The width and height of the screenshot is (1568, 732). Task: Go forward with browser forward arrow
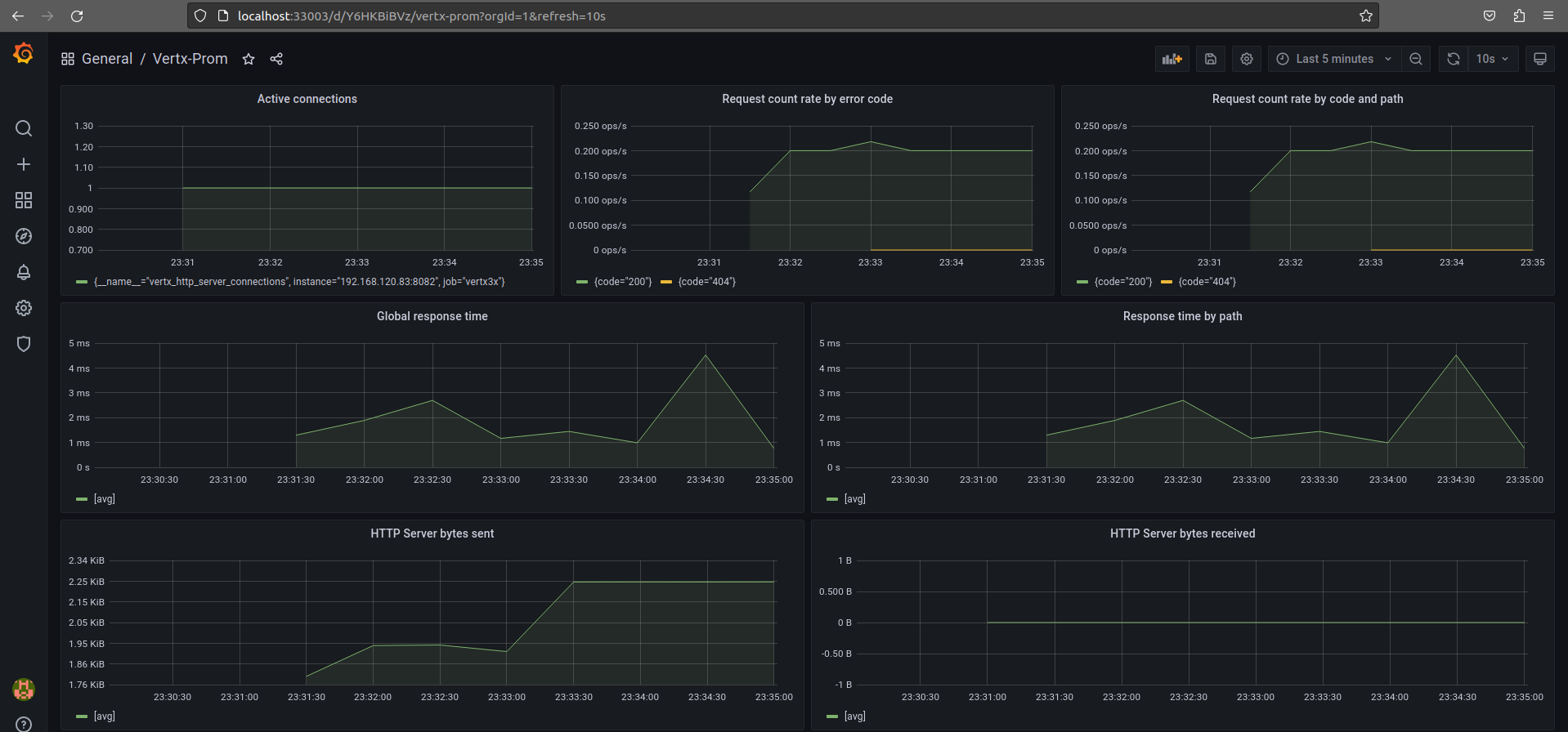coord(47,16)
